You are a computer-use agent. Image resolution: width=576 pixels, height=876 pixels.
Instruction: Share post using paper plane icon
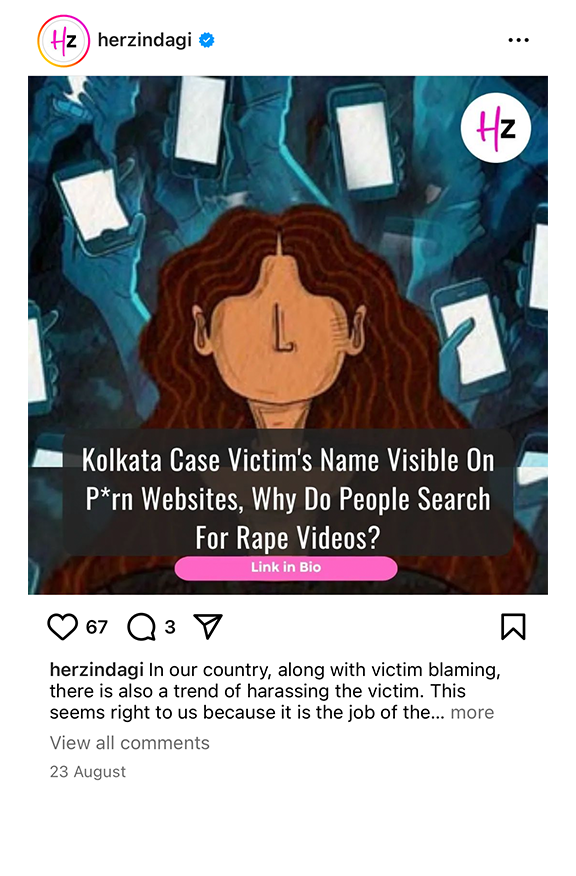pyautogui.click(x=208, y=626)
